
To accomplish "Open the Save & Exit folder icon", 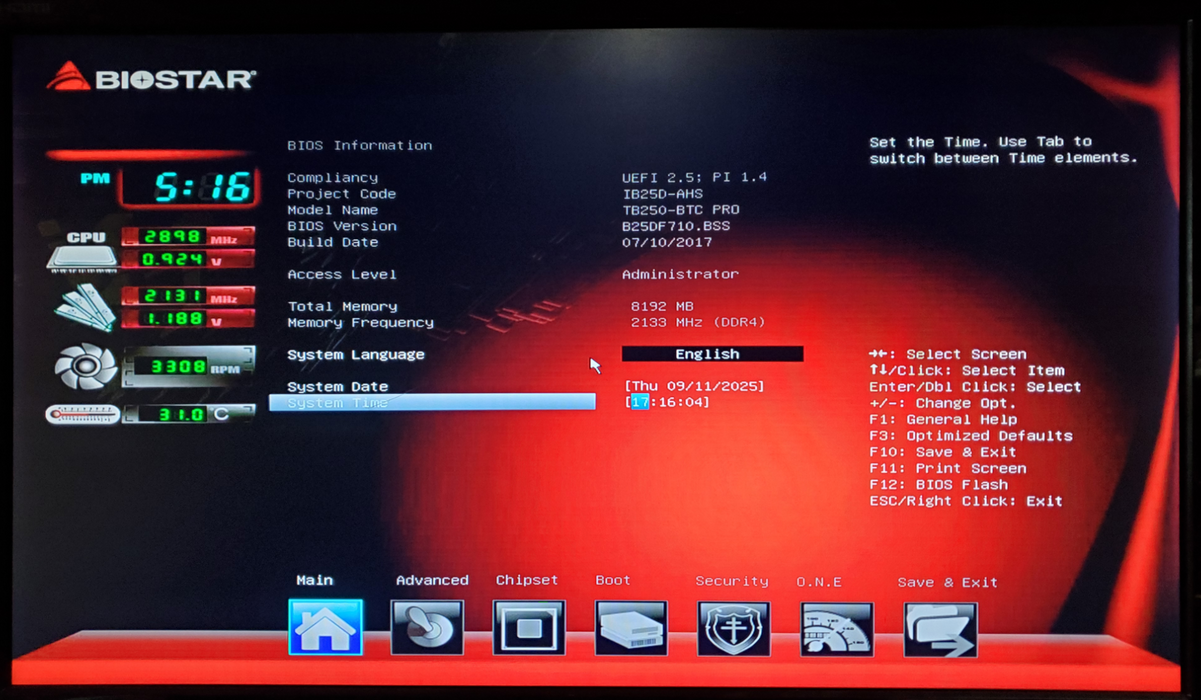I will 940,629.
